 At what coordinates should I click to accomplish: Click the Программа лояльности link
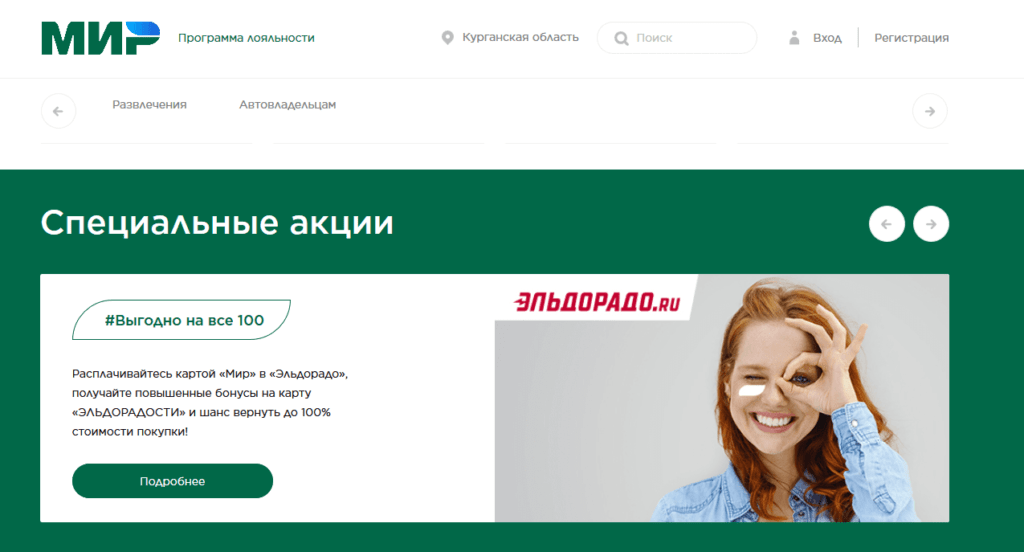click(246, 38)
